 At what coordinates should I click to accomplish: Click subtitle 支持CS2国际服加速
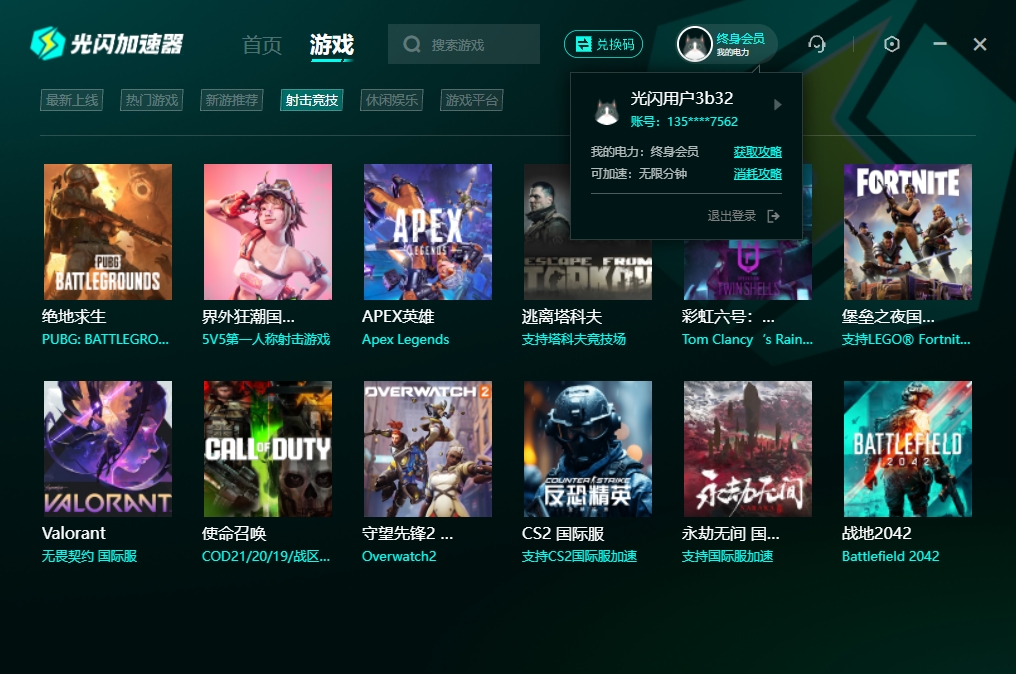coord(579,556)
